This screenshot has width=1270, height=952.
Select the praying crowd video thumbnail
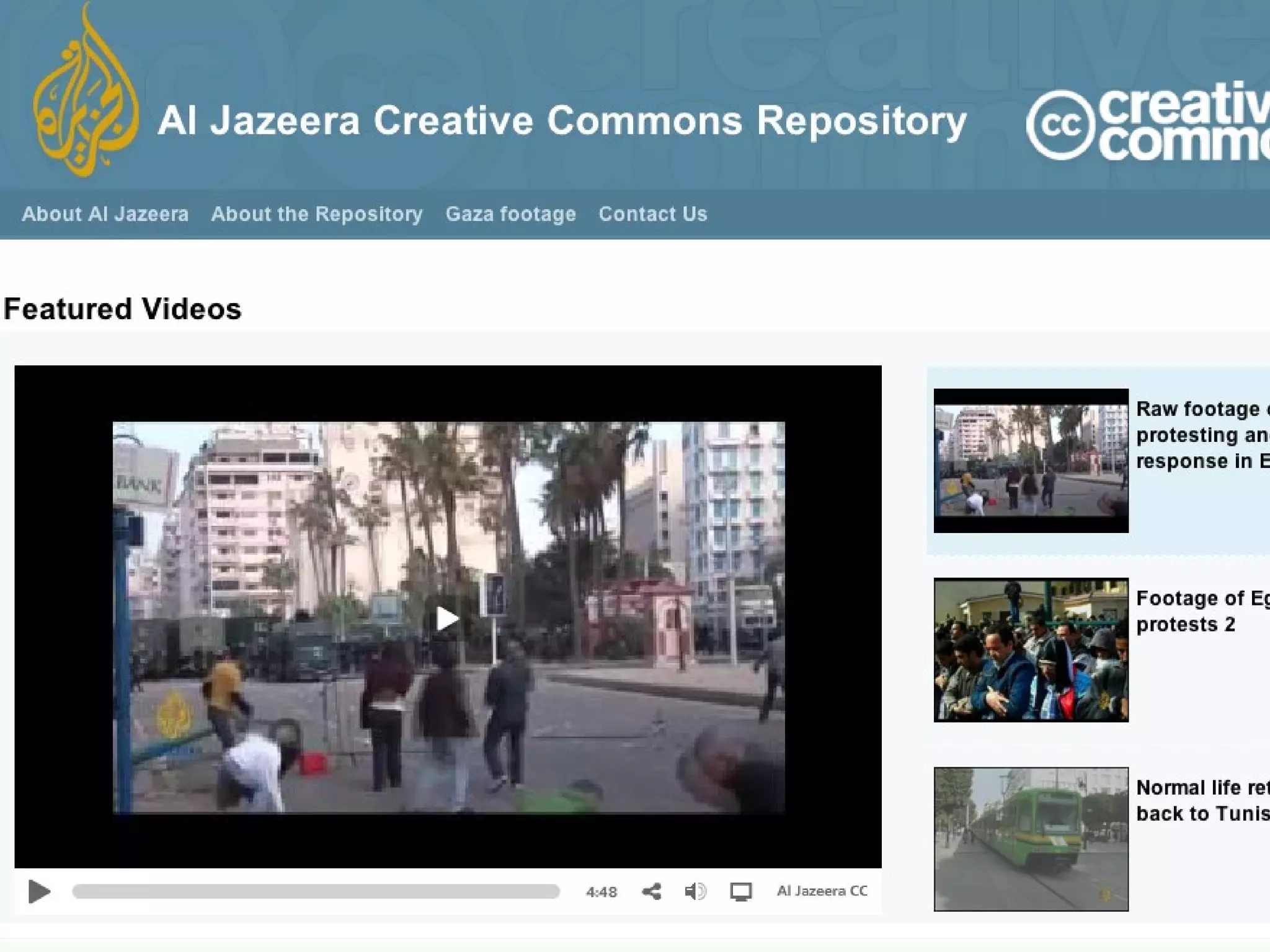(x=1031, y=650)
